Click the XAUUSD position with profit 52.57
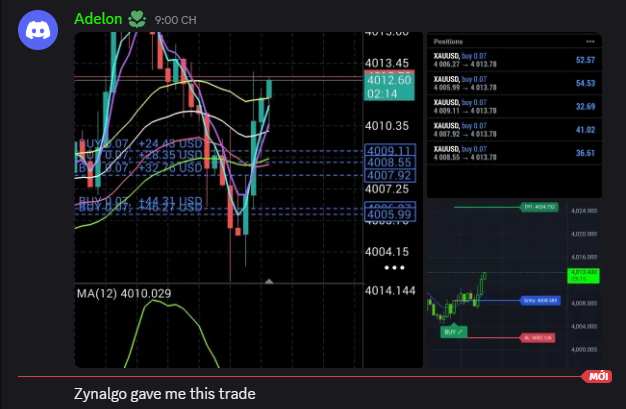 click(x=514, y=60)
